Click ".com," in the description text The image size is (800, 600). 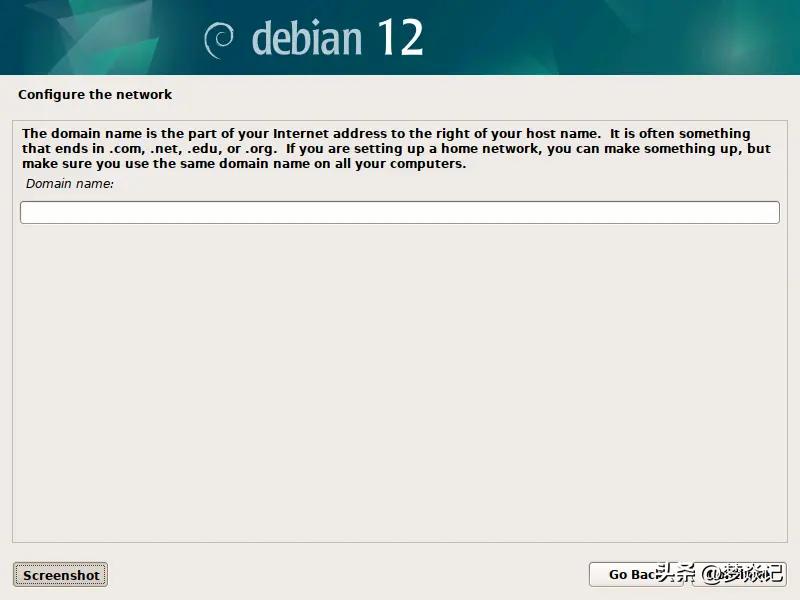pos(127,149)
